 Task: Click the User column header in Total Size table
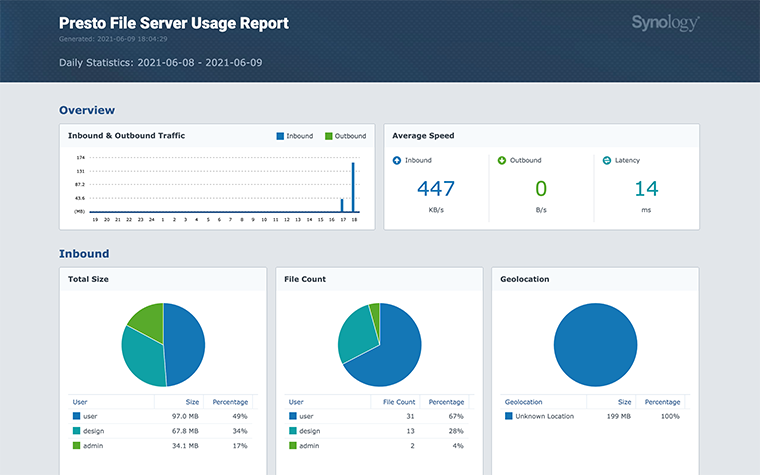(x=80, y=401)
